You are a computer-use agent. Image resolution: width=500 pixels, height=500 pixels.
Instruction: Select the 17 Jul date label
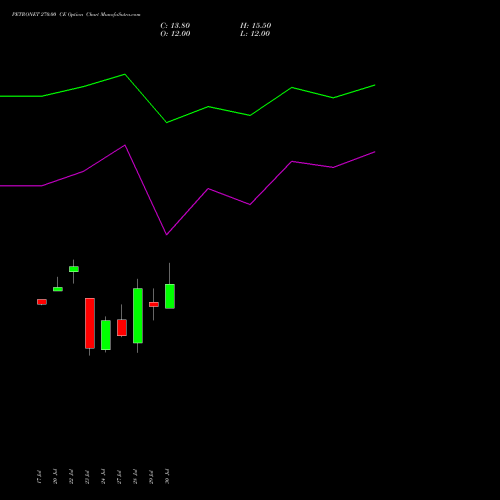point(39,477)
